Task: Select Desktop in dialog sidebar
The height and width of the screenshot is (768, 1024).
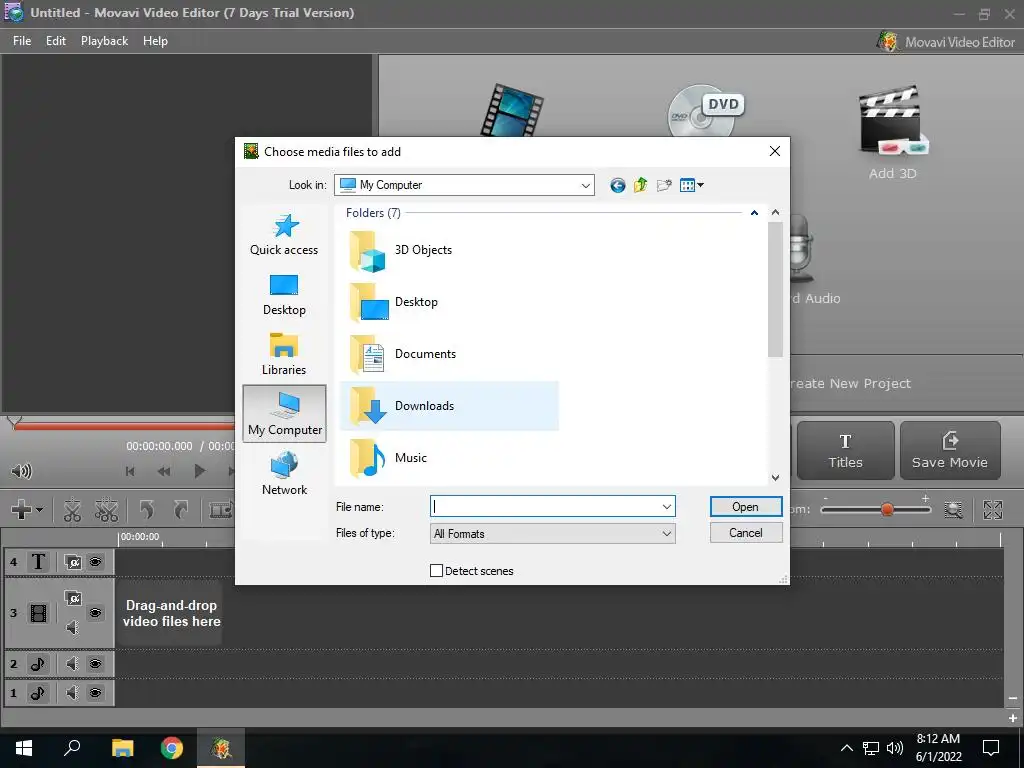Action: click(284, 295)
